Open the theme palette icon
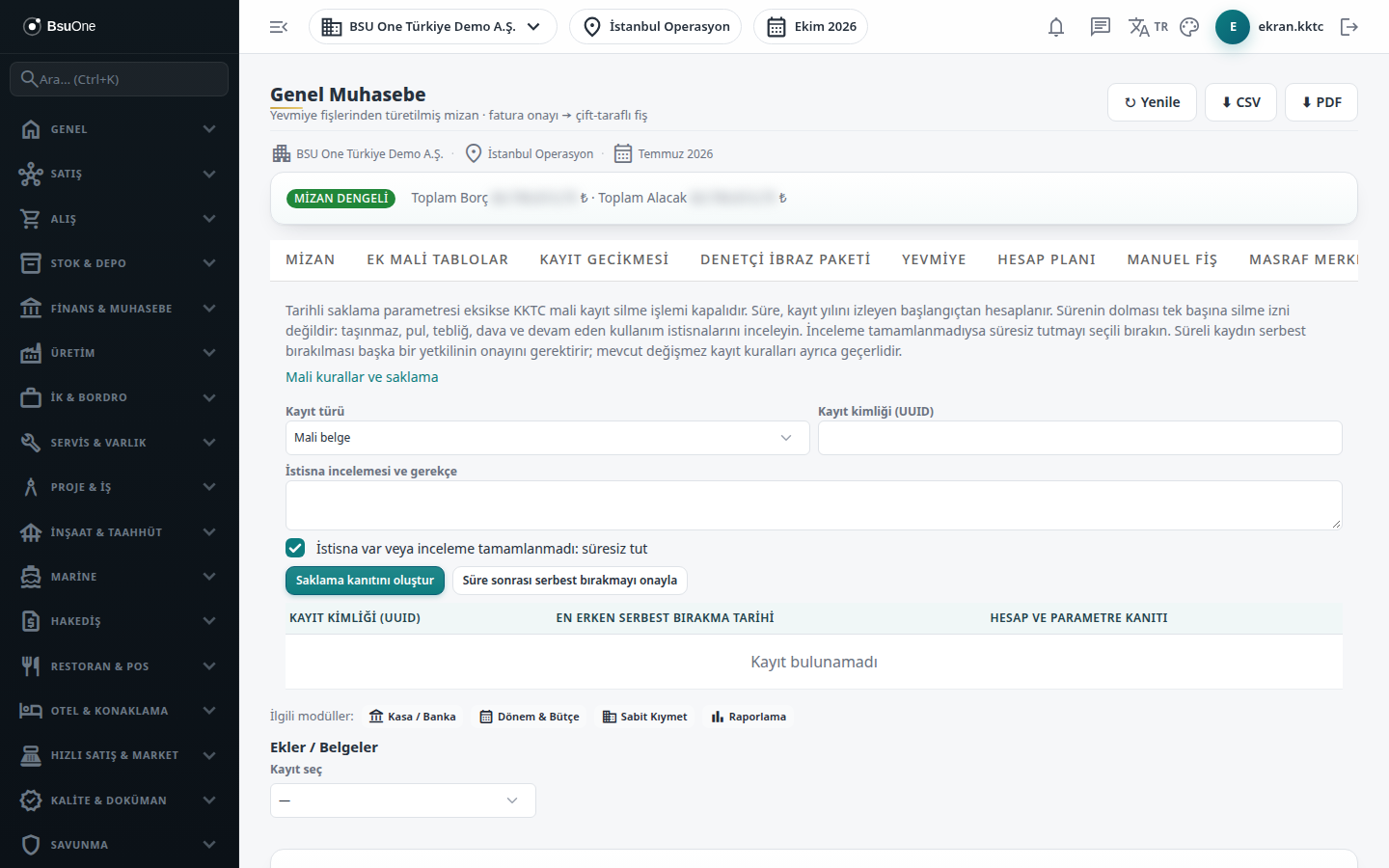This screenshot has width=1389, height=868. coord(1189,27)
